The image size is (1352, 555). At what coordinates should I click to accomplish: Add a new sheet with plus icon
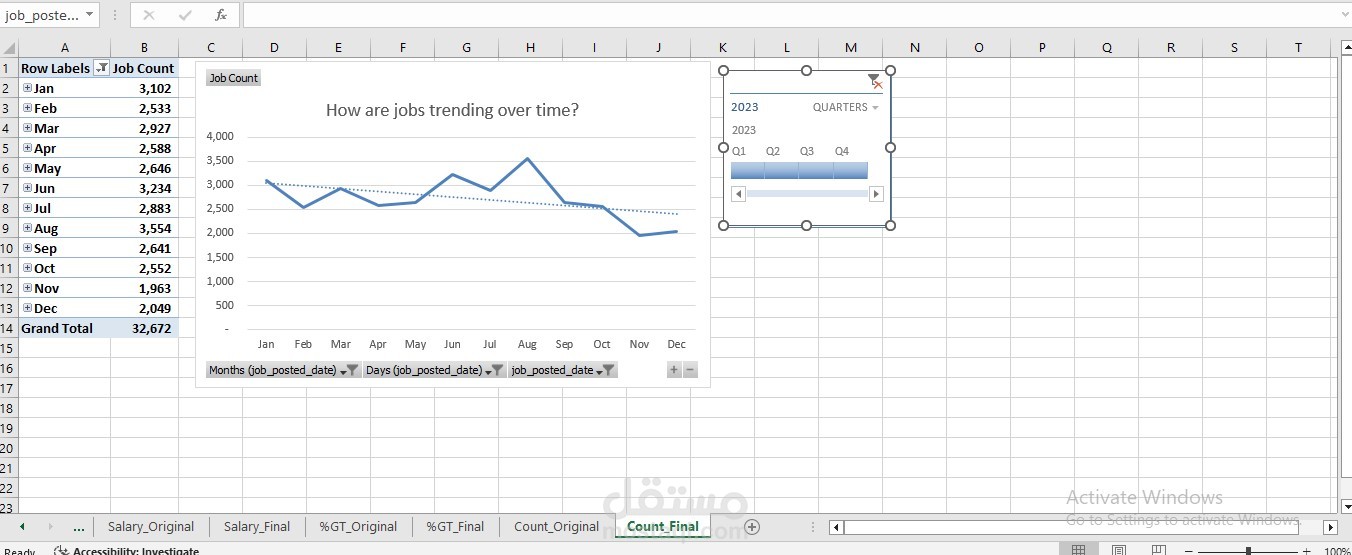click(x=752, y=526)
